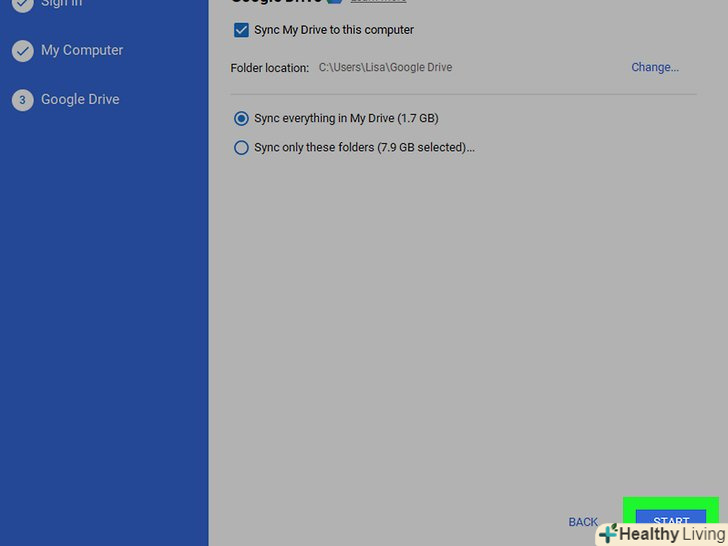Open the My Computer step in sidebar
Image resolution: width=728 pixels, height=546 pixels.
point(82,50)
